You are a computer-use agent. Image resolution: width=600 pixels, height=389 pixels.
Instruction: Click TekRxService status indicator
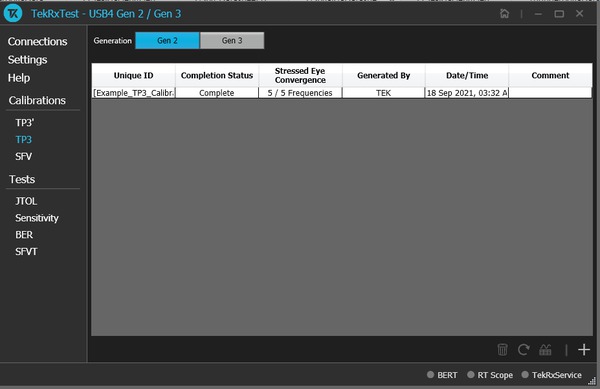point(551,375)
